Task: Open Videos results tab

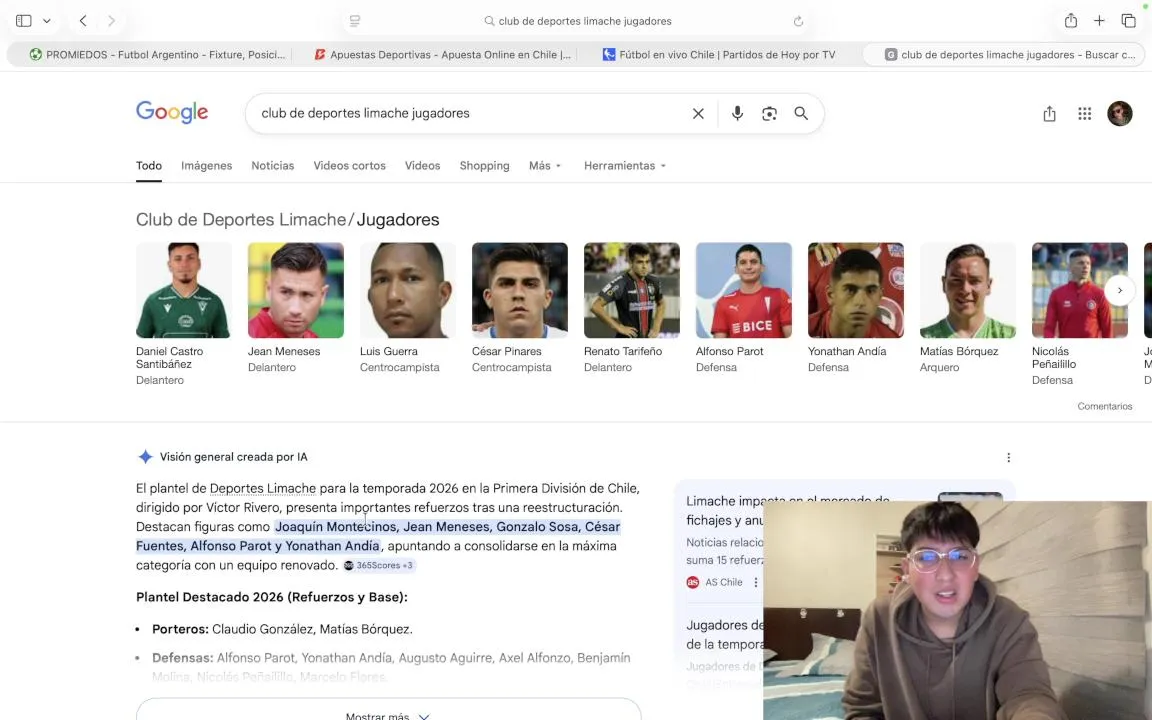Action: (x=422, y=166)
